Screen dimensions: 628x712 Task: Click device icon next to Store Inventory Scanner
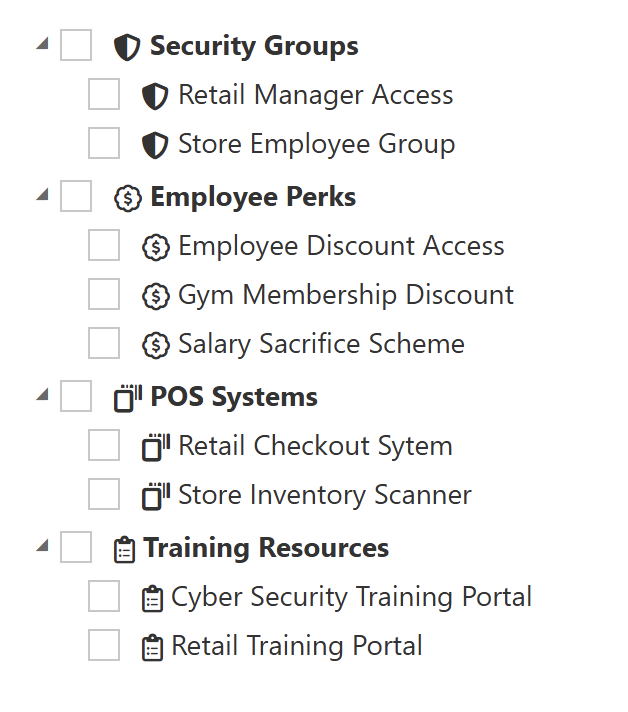[x=155, y=496]
